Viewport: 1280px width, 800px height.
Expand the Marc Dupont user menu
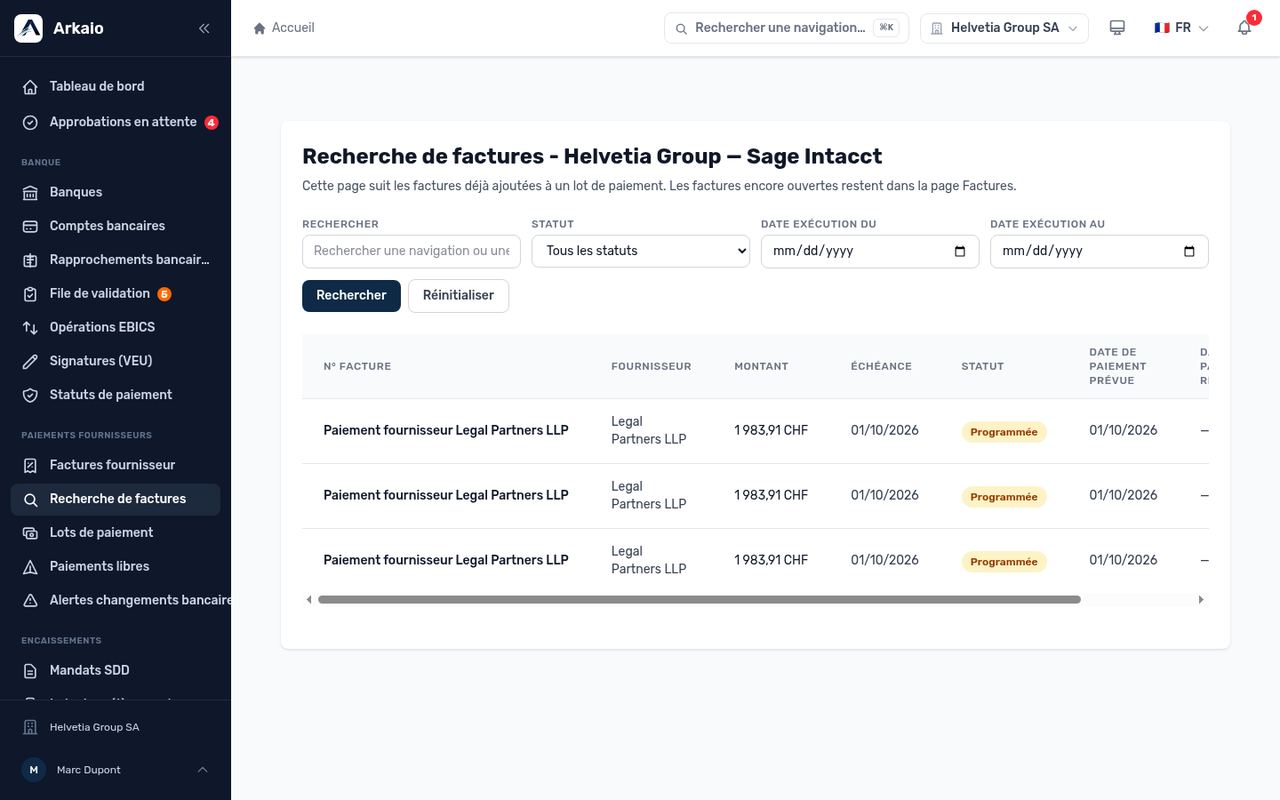click(116, 770)
